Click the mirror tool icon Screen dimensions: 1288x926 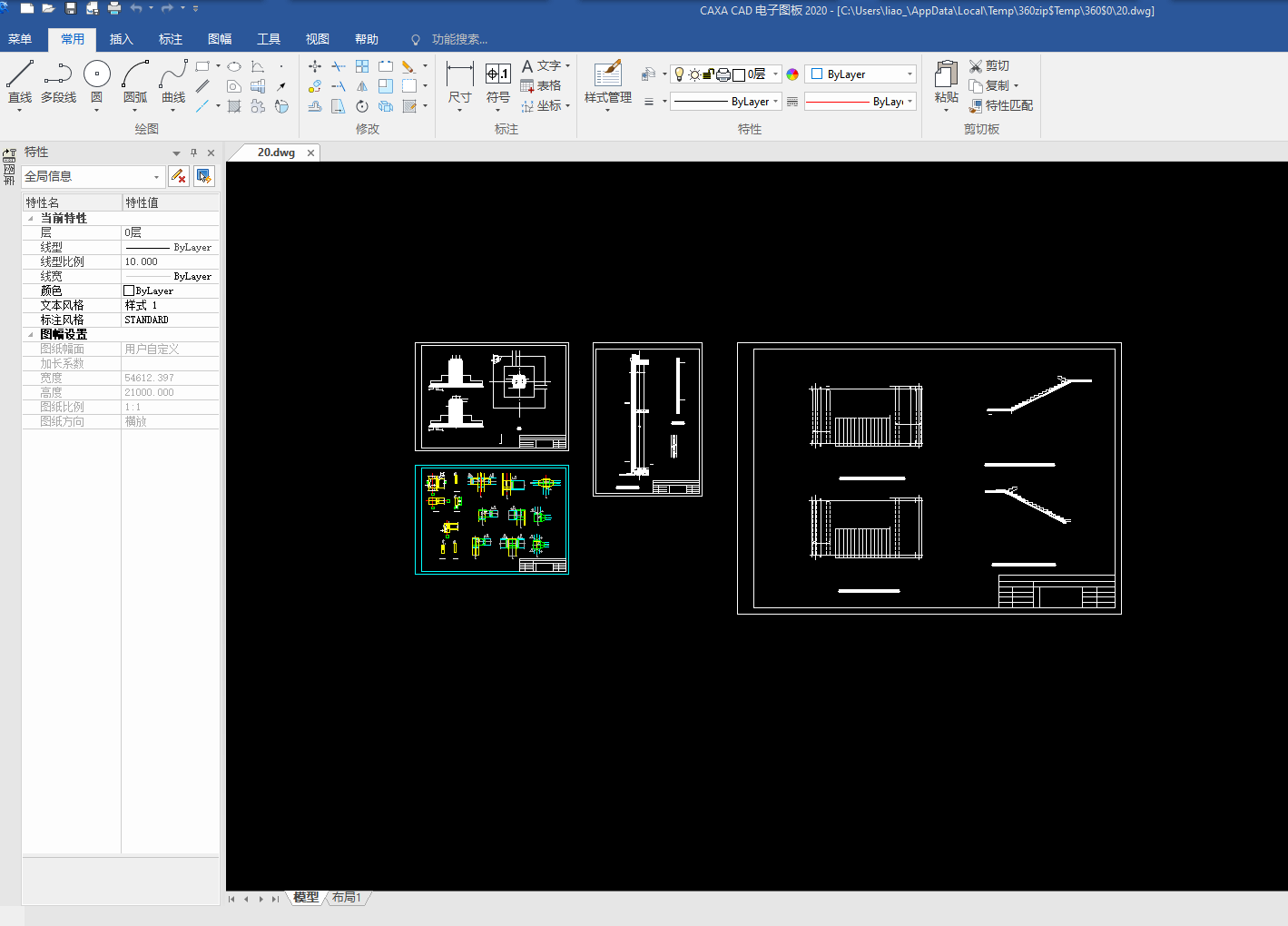362,86
